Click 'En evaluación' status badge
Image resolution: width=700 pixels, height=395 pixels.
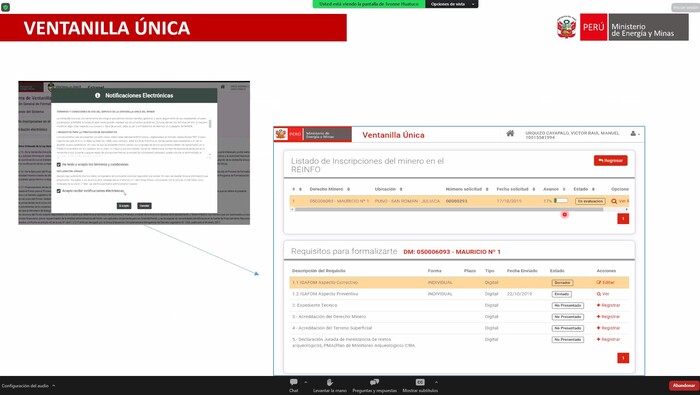(590, 201)
